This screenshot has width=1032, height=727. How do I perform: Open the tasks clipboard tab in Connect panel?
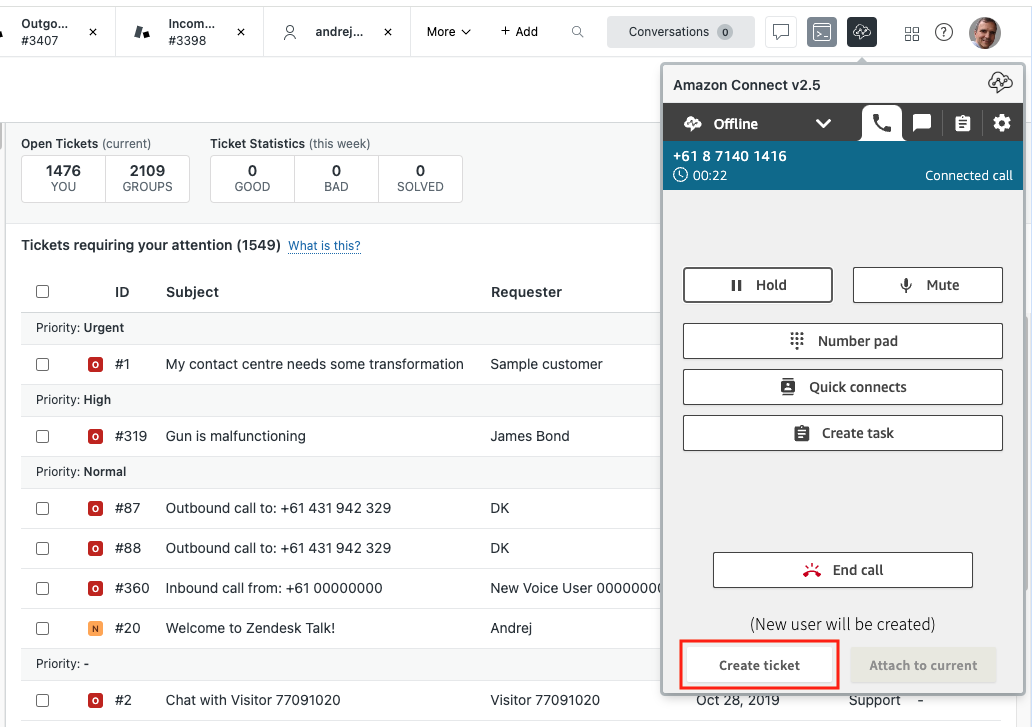click(x=962, y=123)
